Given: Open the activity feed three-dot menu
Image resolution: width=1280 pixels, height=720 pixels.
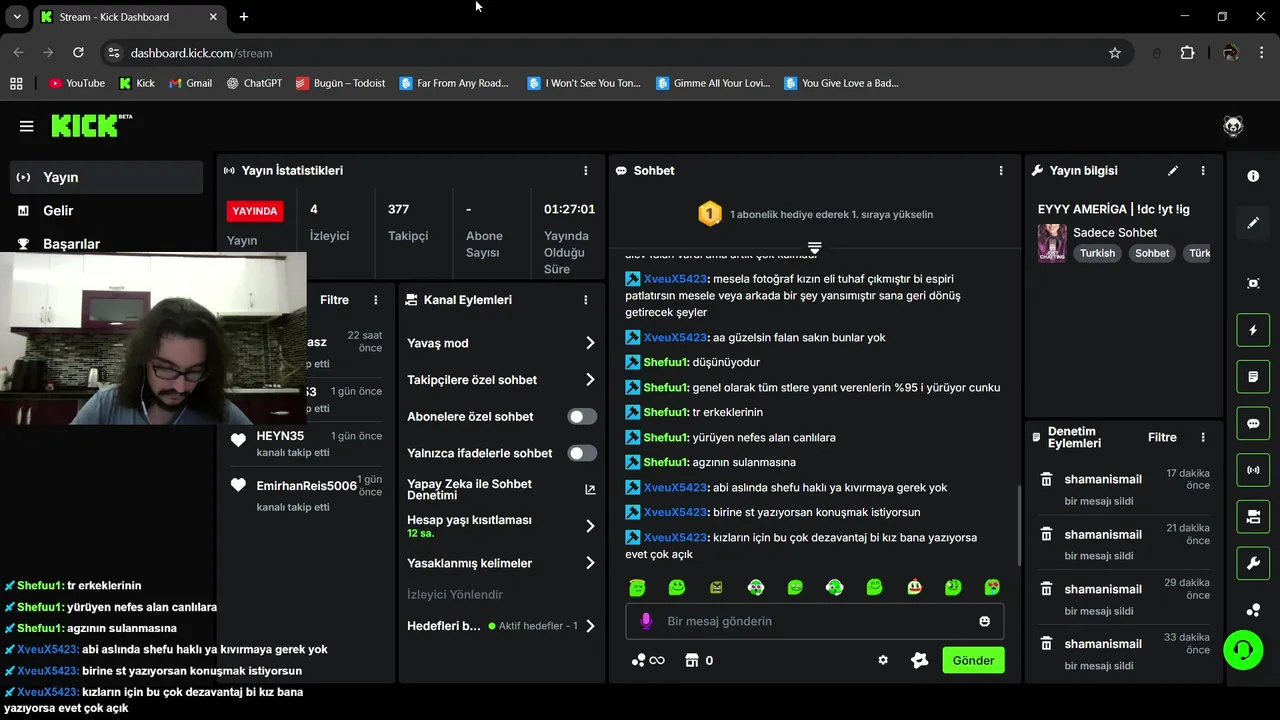Looking at the screenshot, I should [376, 300].
